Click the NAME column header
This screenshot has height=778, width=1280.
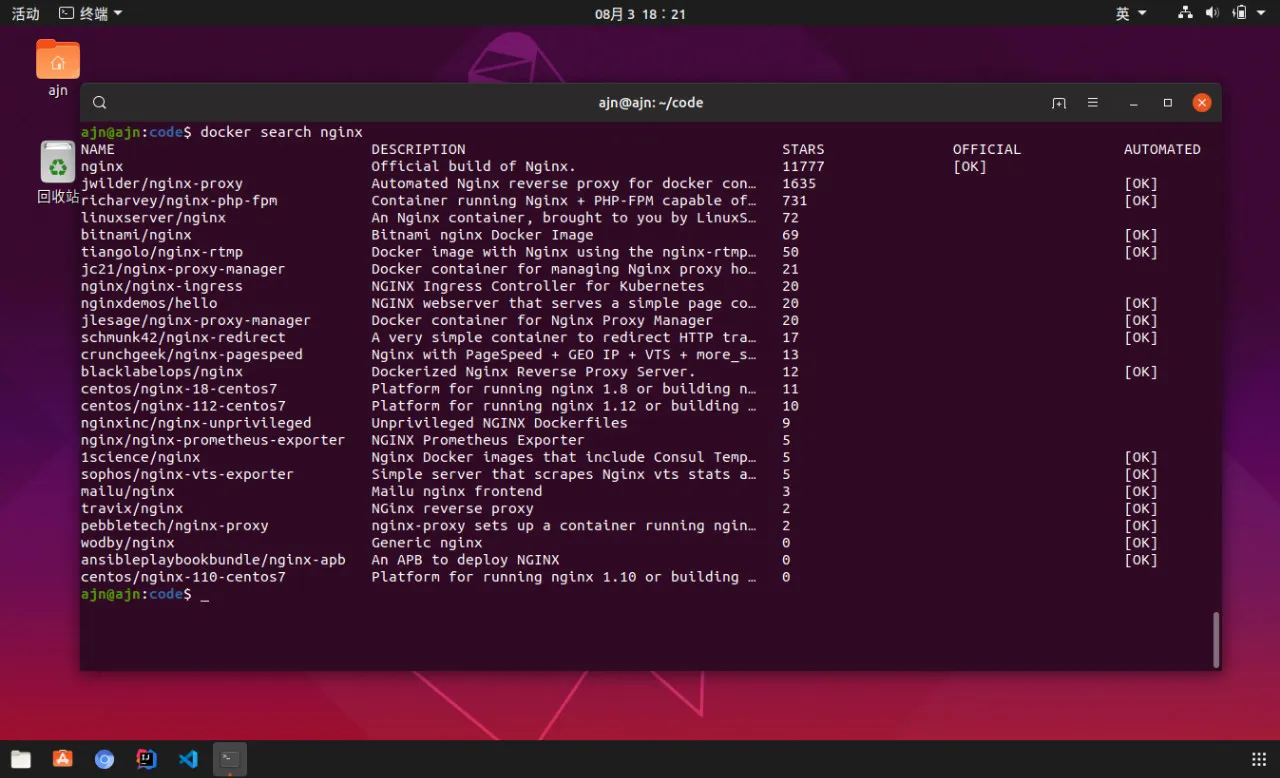point(98,149)
